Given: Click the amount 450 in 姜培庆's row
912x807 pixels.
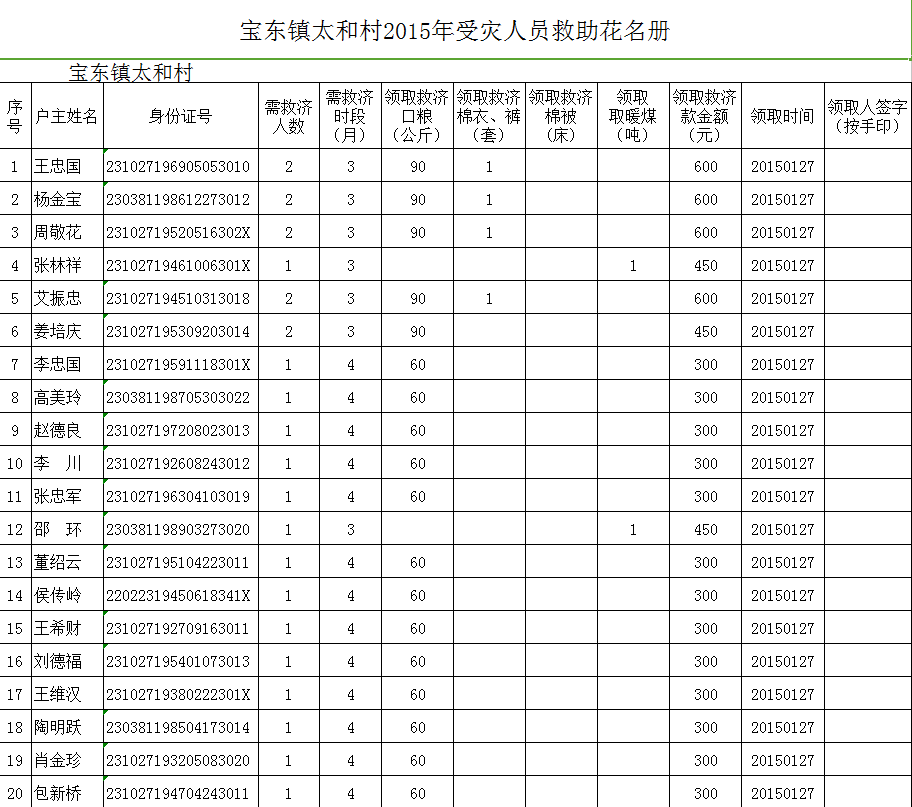Looking at the screenshot, I should tap(706, 332).
